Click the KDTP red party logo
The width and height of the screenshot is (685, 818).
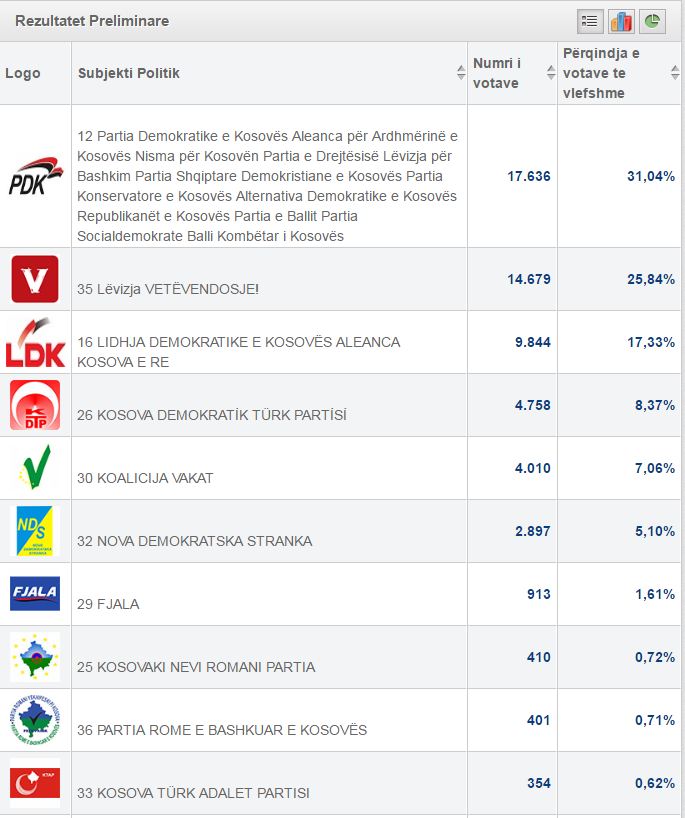[x=35, y=405]
